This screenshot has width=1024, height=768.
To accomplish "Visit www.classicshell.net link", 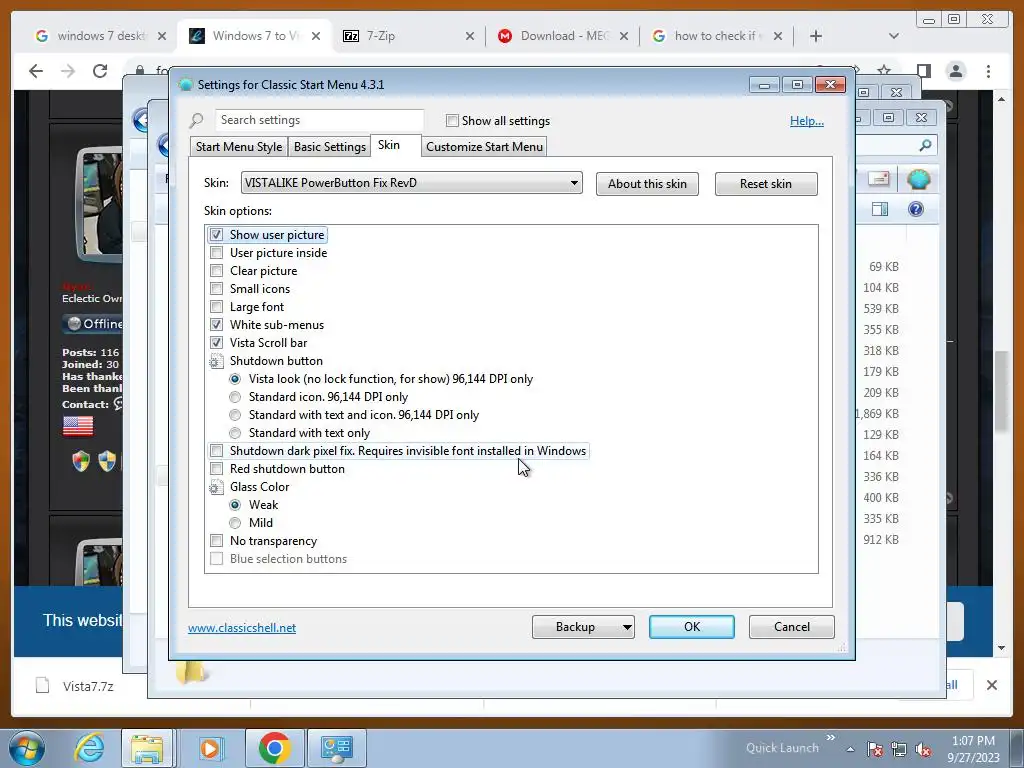I will 242,628.
